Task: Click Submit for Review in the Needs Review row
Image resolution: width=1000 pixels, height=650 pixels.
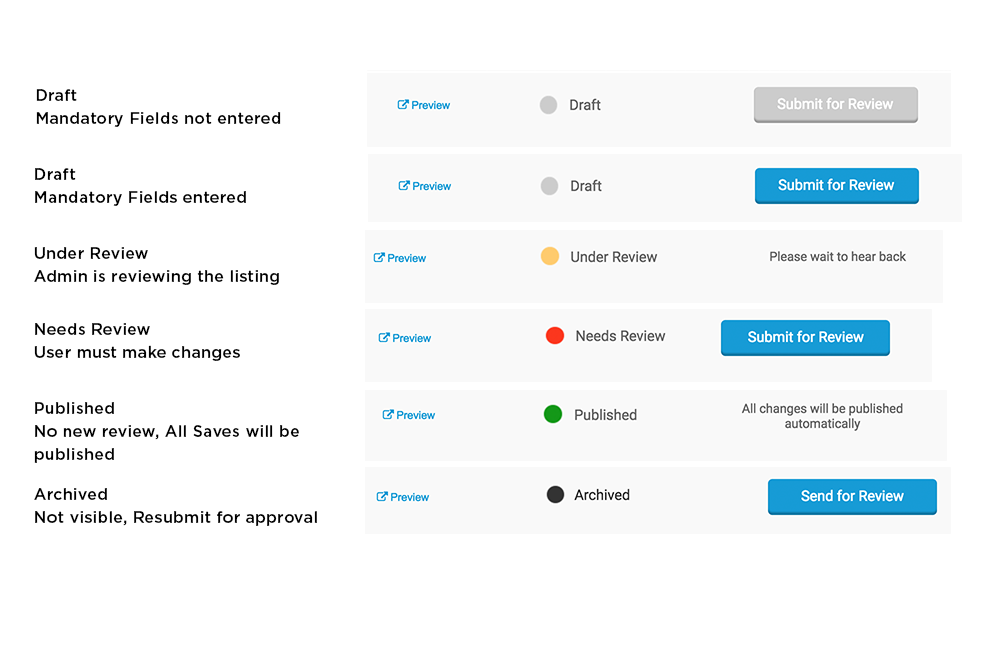Action: click(805, 337)
